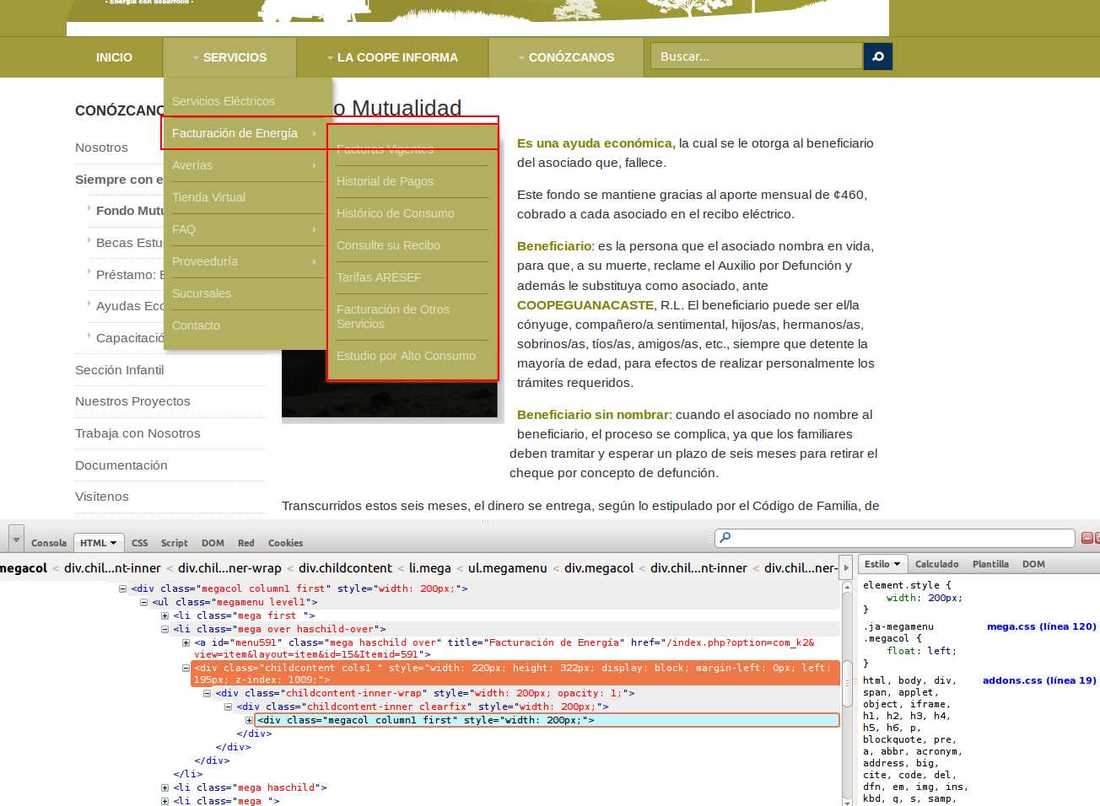The width and height of the screenshot is (1100, 806).
Task: Click the Buscar search input field
Action: (758, 57)
